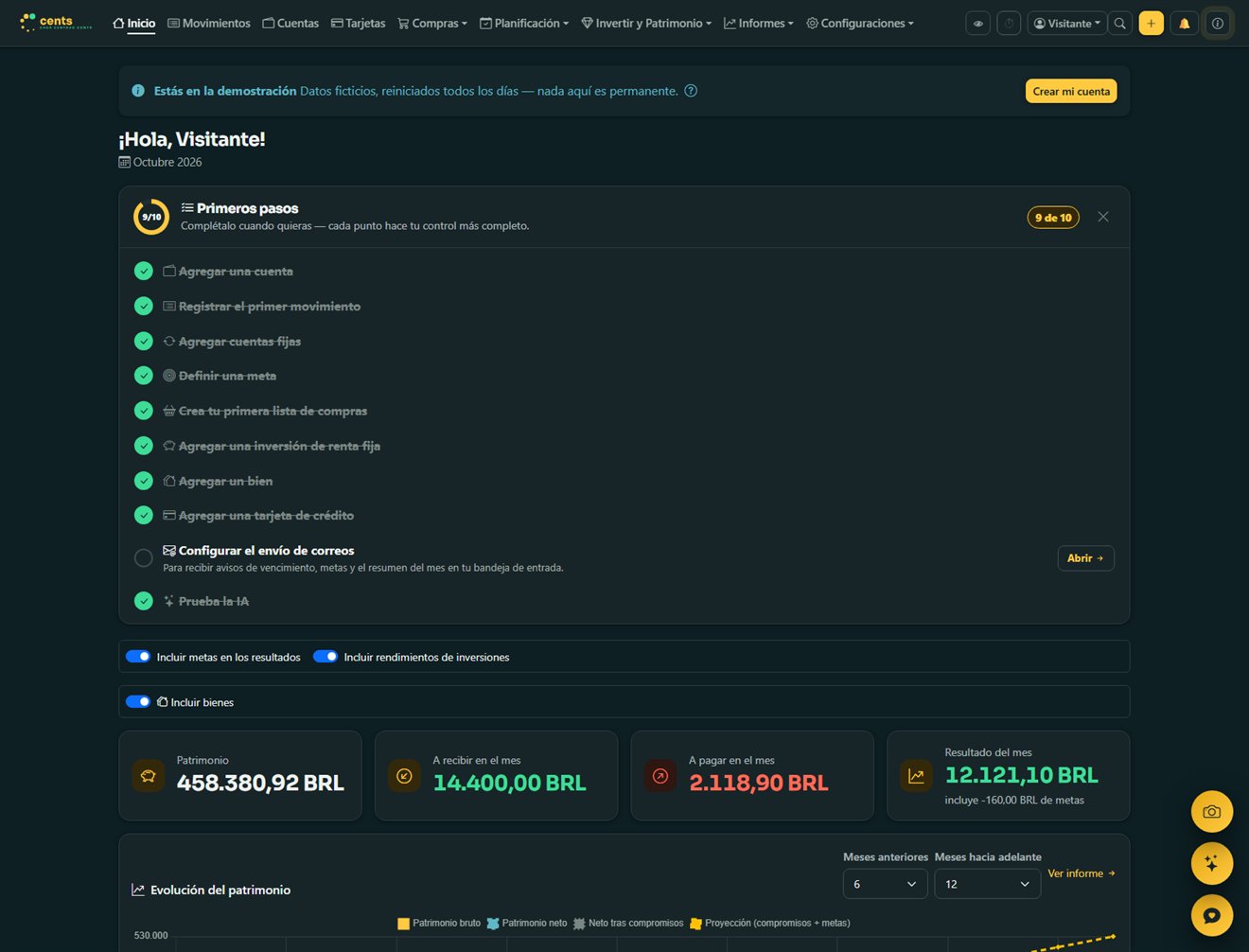1249x952 pixels.
Task: Check the Configurar el envío de correos circle
Action: 144,558
